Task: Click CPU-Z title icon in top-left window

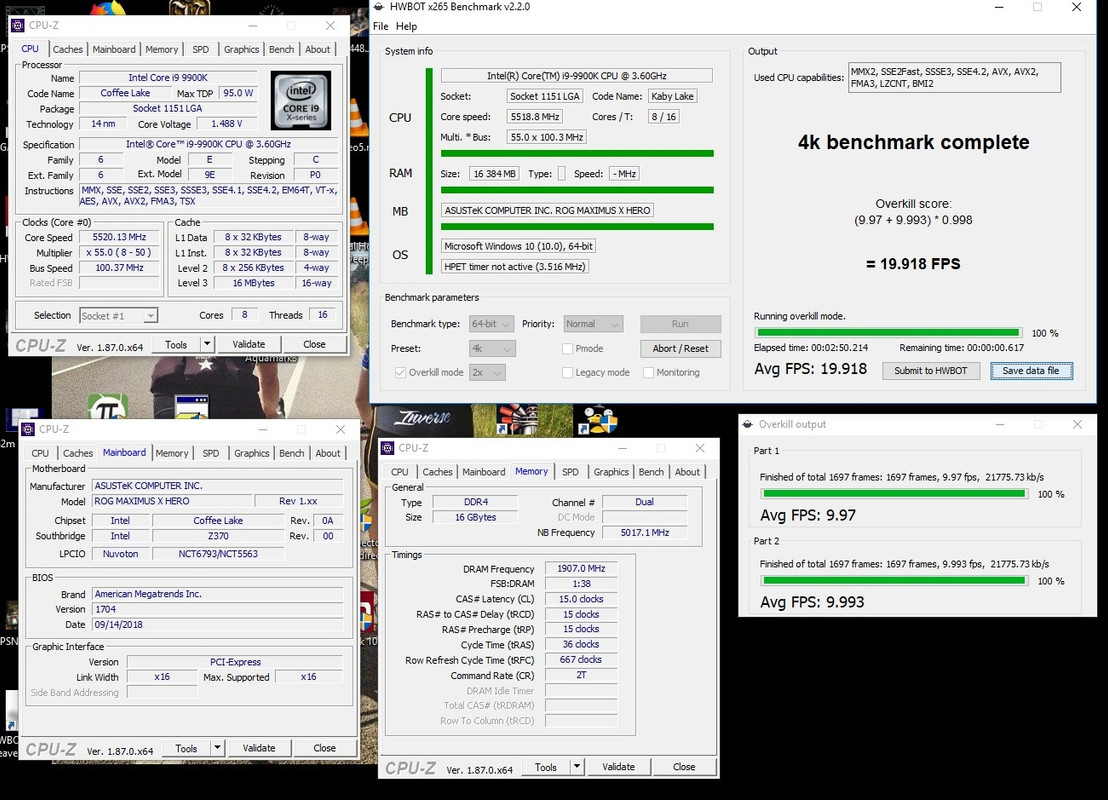Action: click(x=18, y=25)
